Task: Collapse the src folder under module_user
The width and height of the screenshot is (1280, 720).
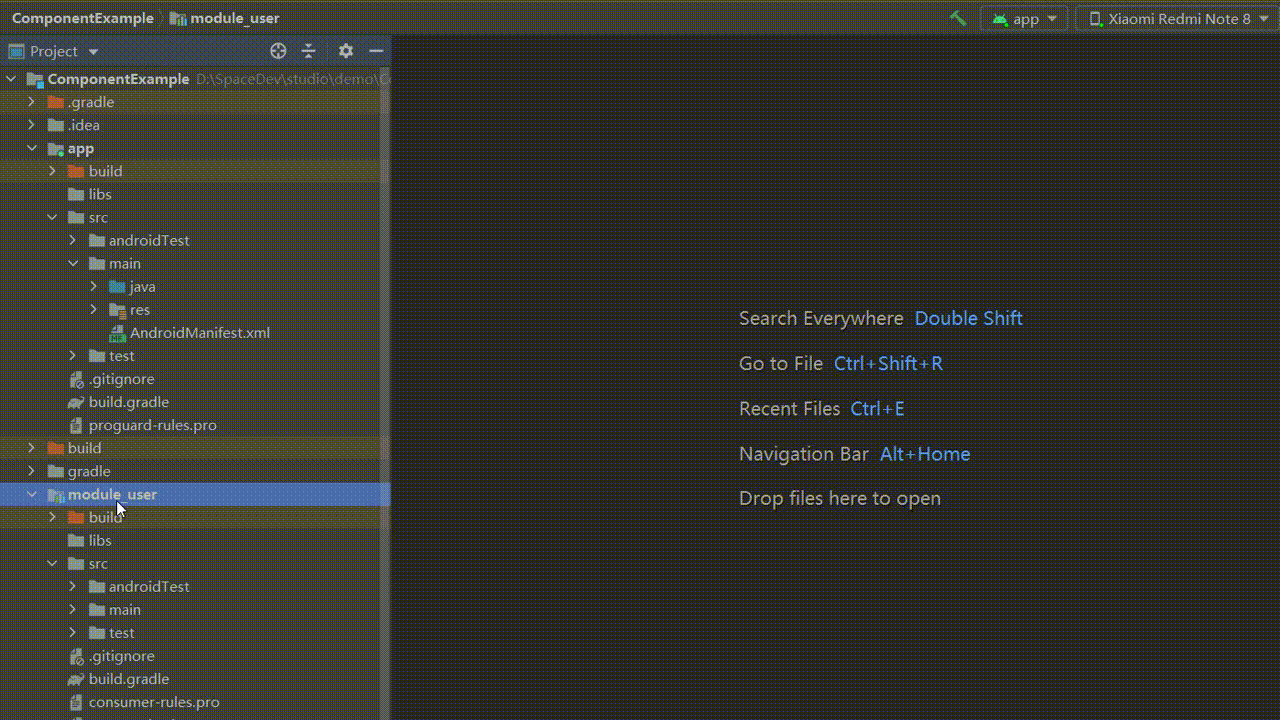Action: click(52, 563)
